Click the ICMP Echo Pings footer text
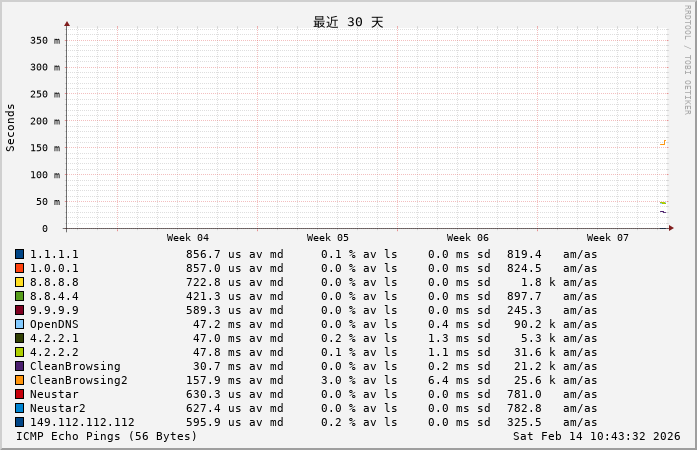 106,436
